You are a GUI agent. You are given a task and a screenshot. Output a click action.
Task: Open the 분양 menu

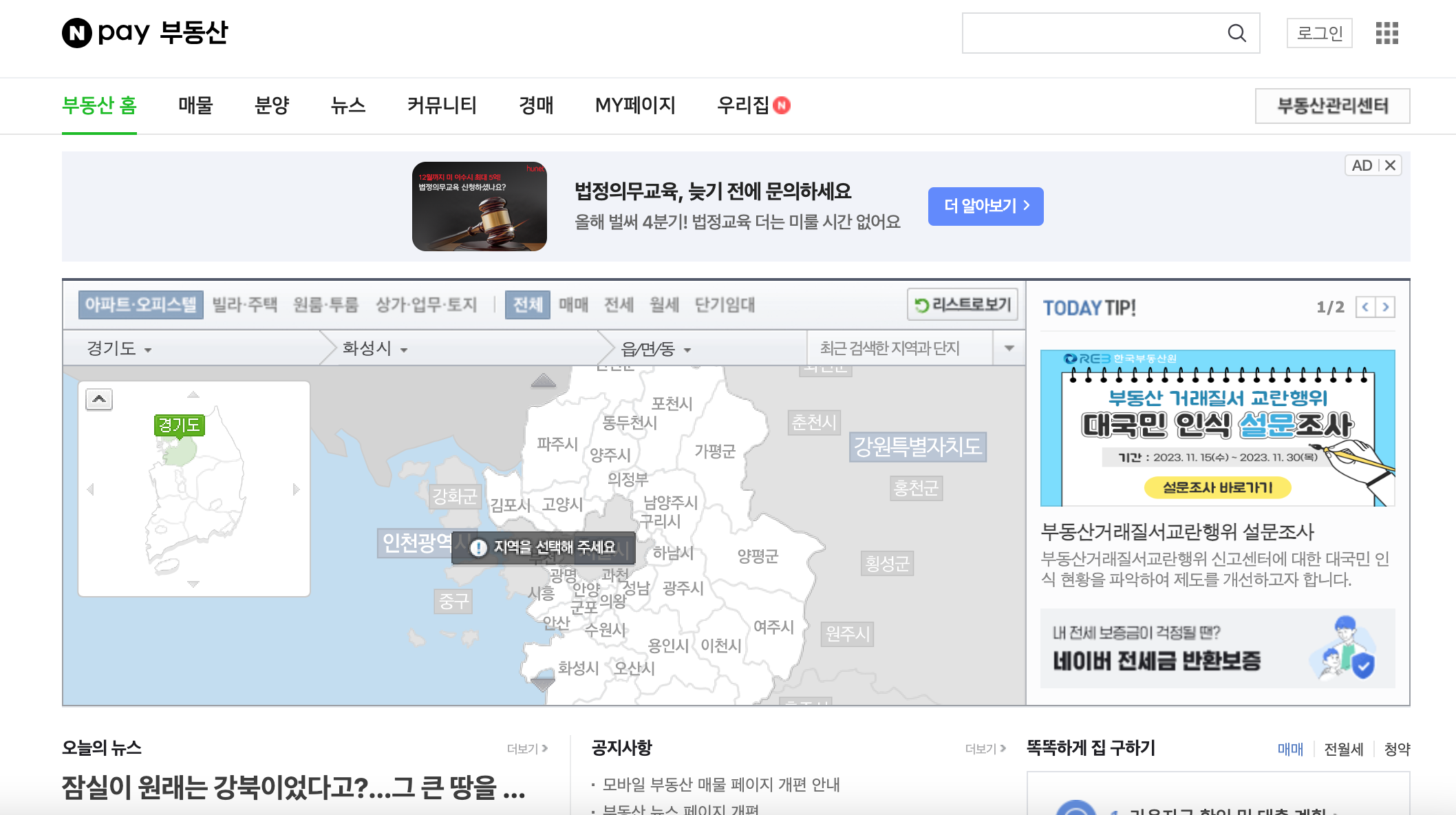click(272, 105)
